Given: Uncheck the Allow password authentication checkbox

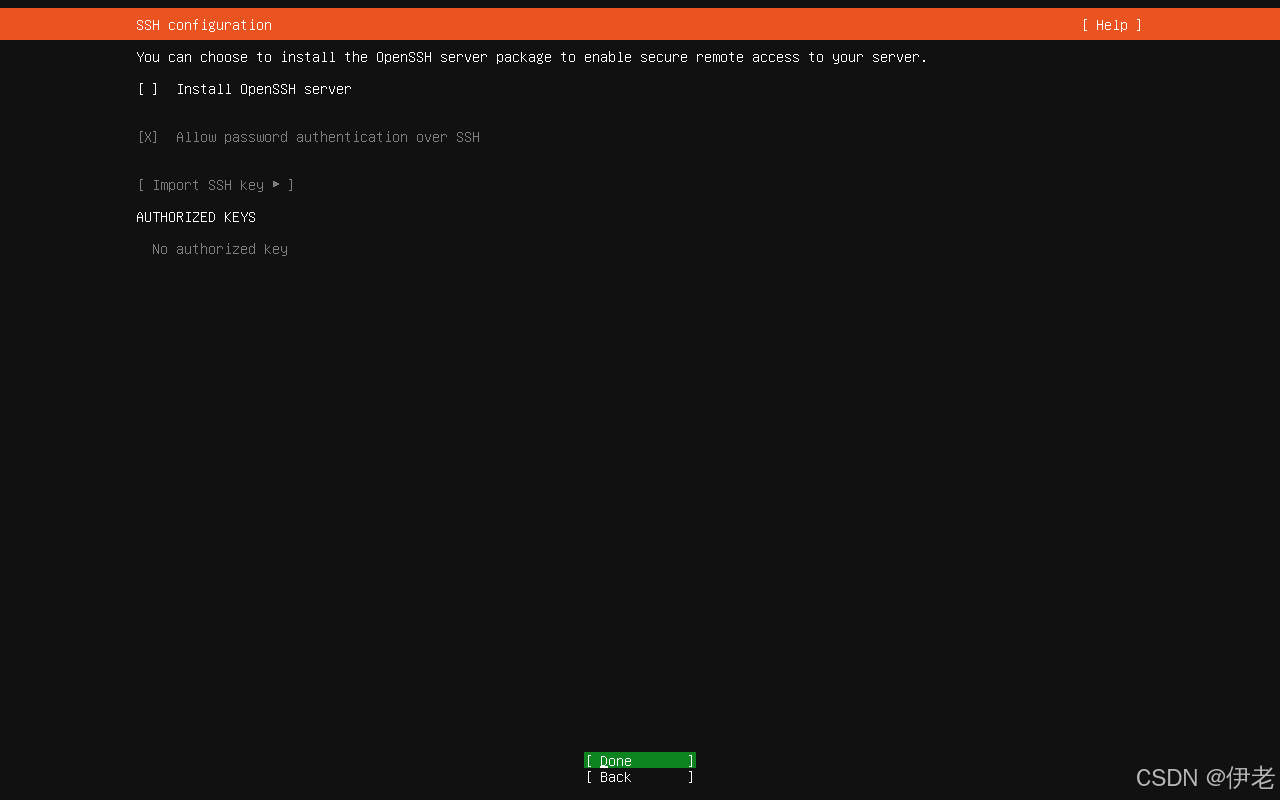Looking at the screenshot, I should 148,137.
